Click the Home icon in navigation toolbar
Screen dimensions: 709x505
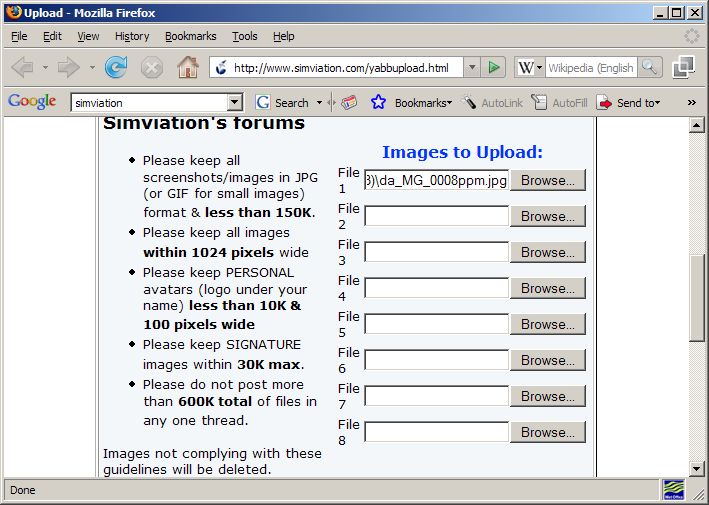[187, 67]
